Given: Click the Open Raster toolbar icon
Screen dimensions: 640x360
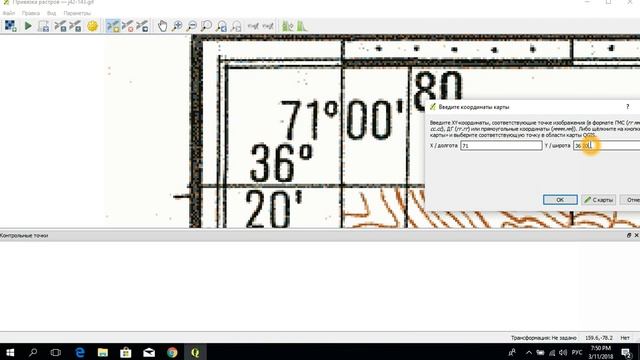Looking at the screenshot, I should click(x=10, y=26).
